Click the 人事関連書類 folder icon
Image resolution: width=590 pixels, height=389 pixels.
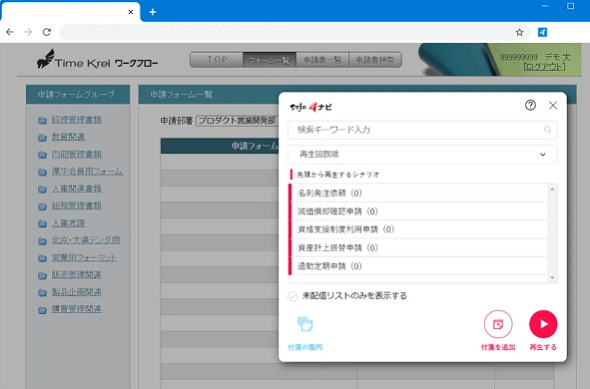tap(42, 189)
